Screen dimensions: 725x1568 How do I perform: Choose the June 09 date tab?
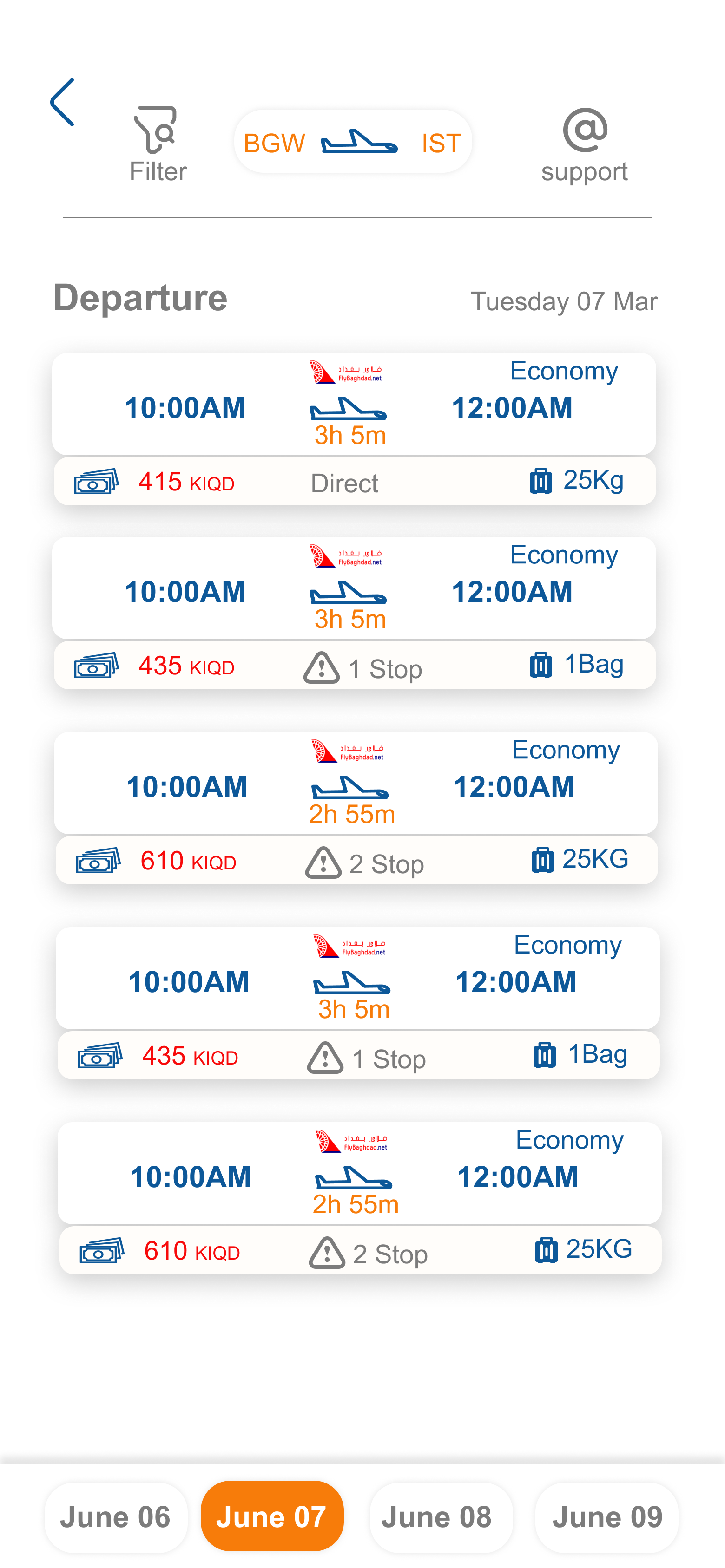607,1516
